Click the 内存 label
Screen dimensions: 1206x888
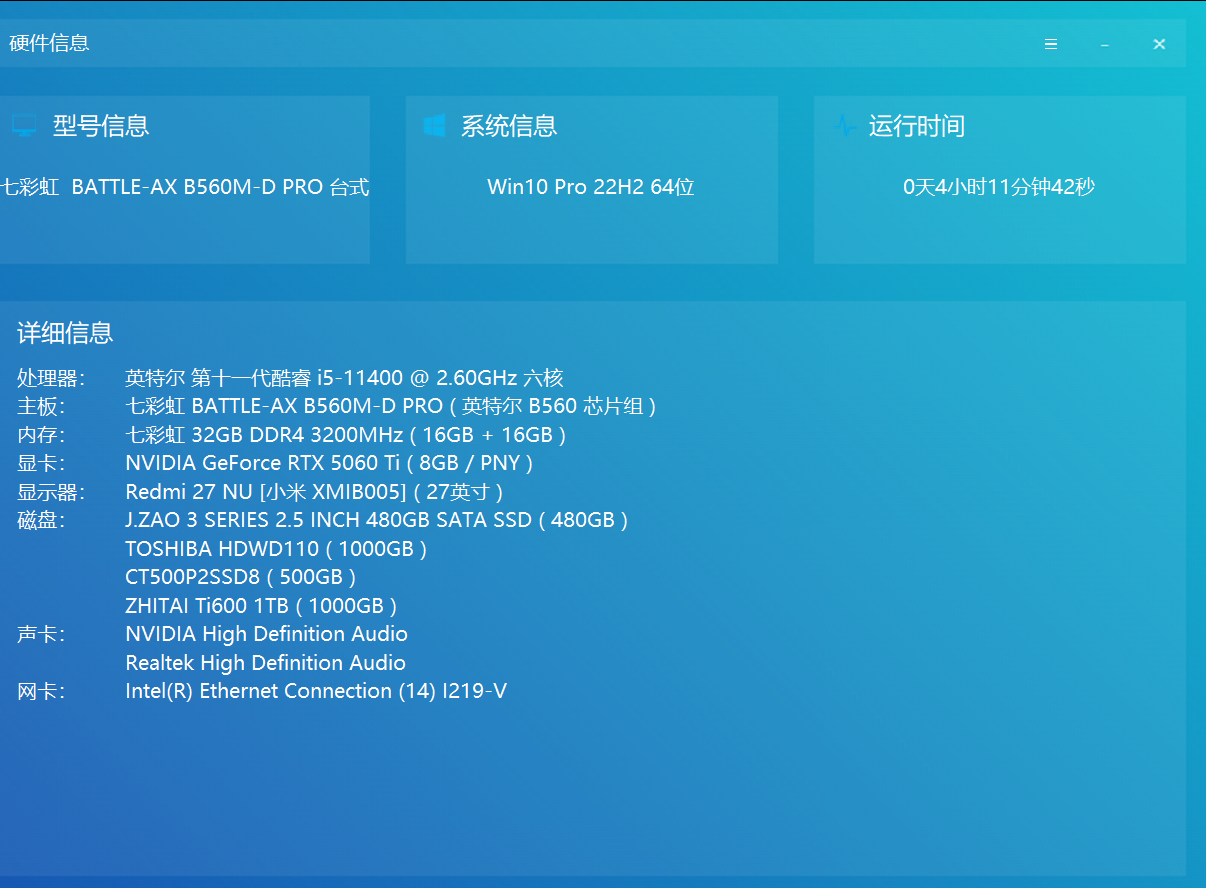[x=41, y=435]
